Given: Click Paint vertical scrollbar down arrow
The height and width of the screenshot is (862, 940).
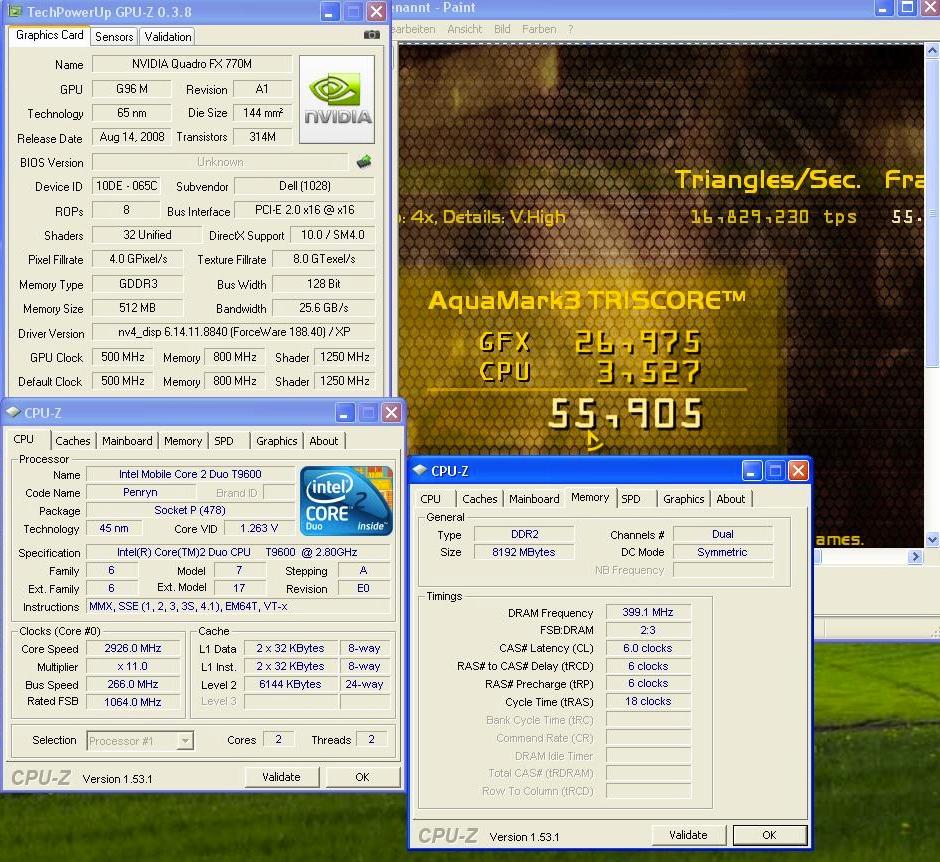Looking at the screenshot, I should tap(932, 539).
